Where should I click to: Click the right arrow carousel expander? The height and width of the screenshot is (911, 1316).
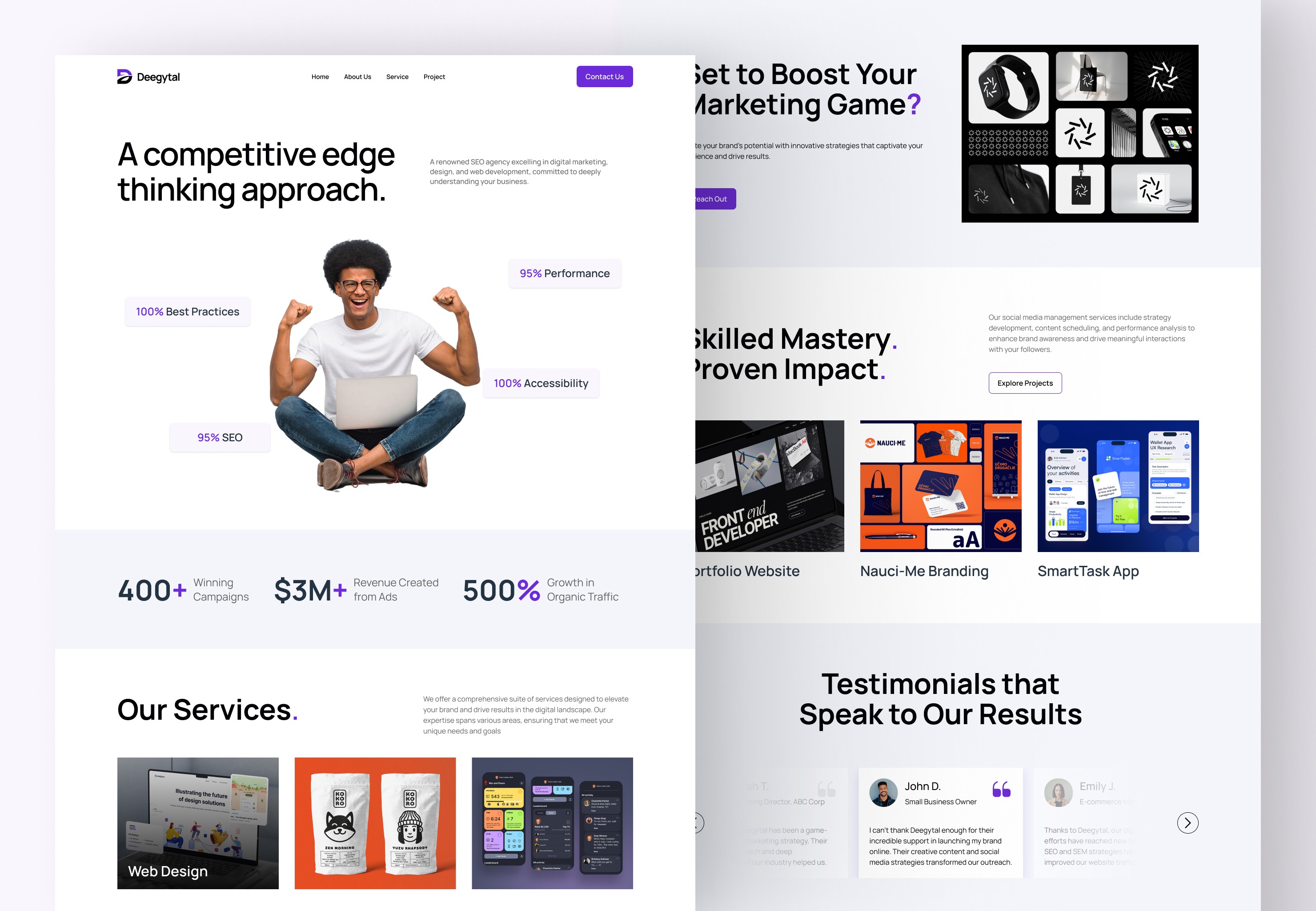[x=1186, y=822]
